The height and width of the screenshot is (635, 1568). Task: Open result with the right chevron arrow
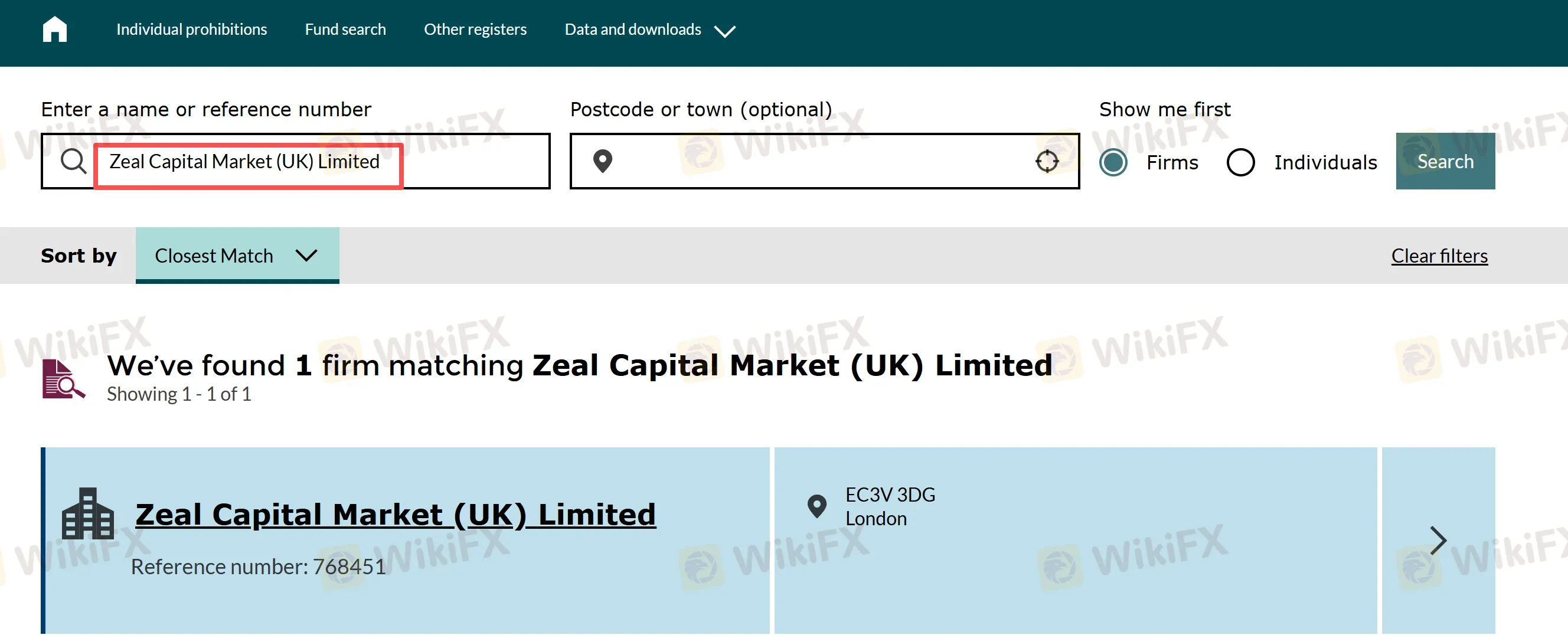click(1437, 540)
